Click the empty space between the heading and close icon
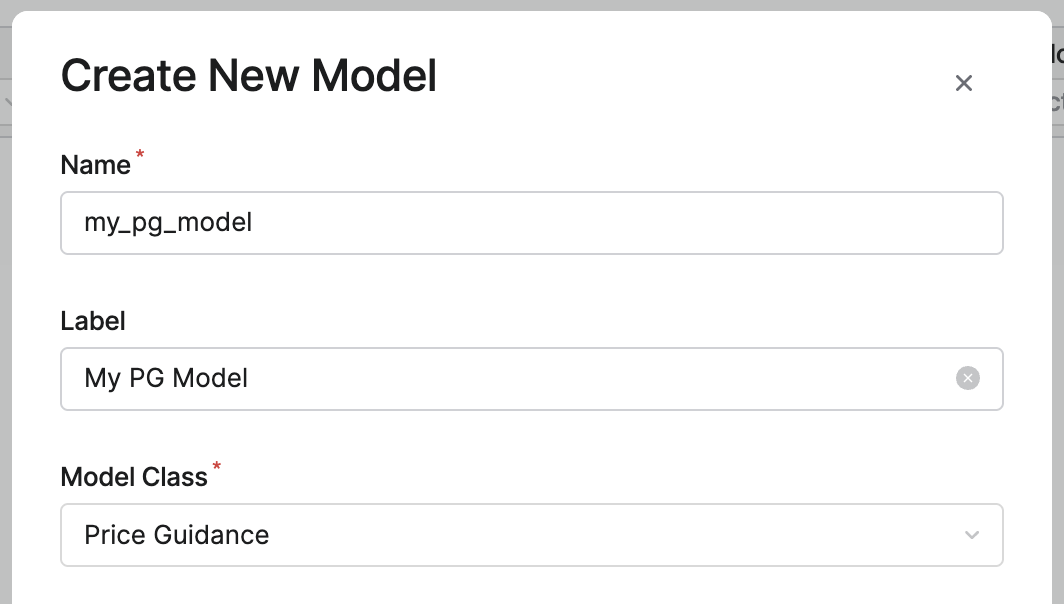This screenshot has height=604, width=1064. pos(692,76)
